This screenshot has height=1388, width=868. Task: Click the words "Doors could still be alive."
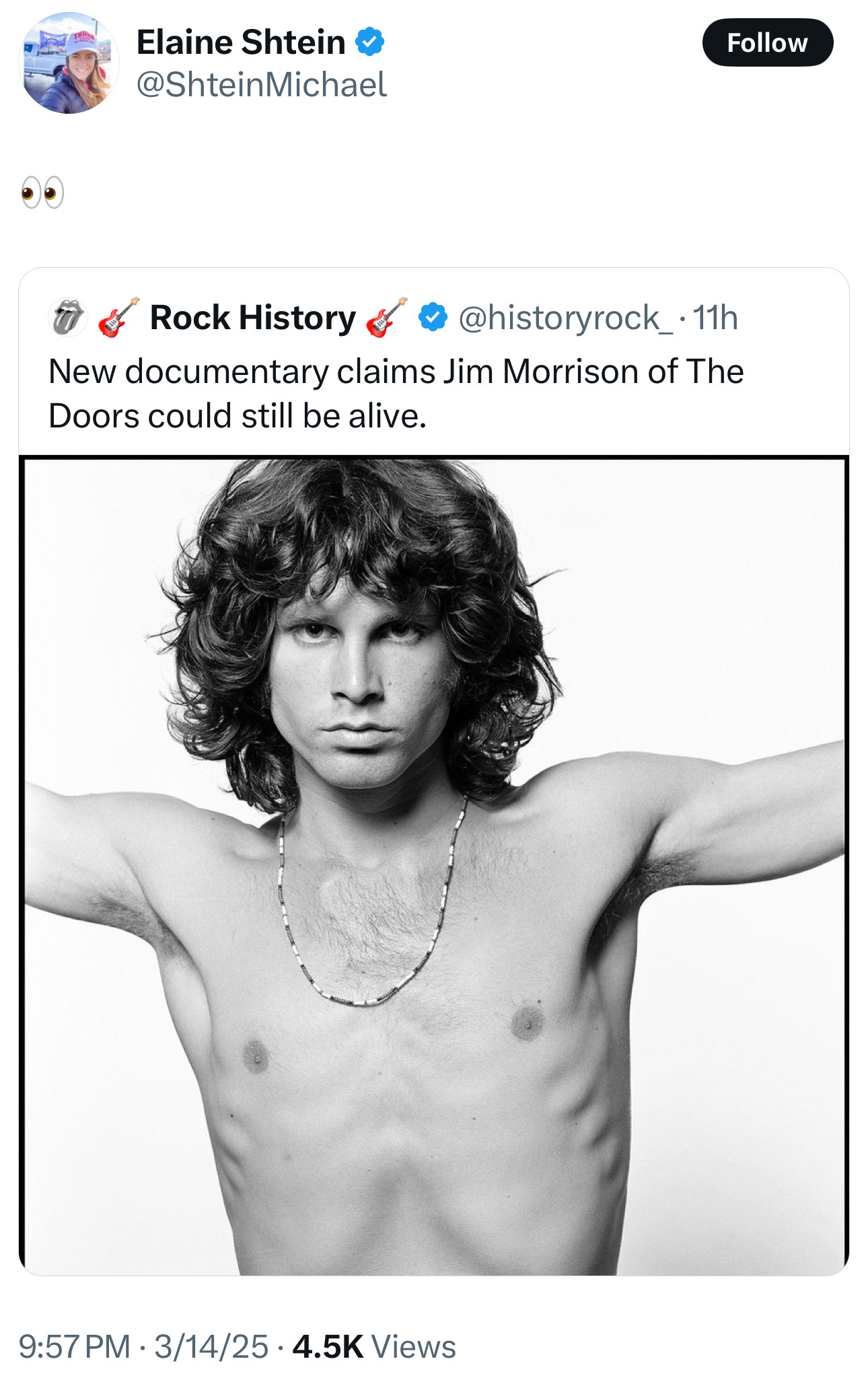(x=238, y=416)
